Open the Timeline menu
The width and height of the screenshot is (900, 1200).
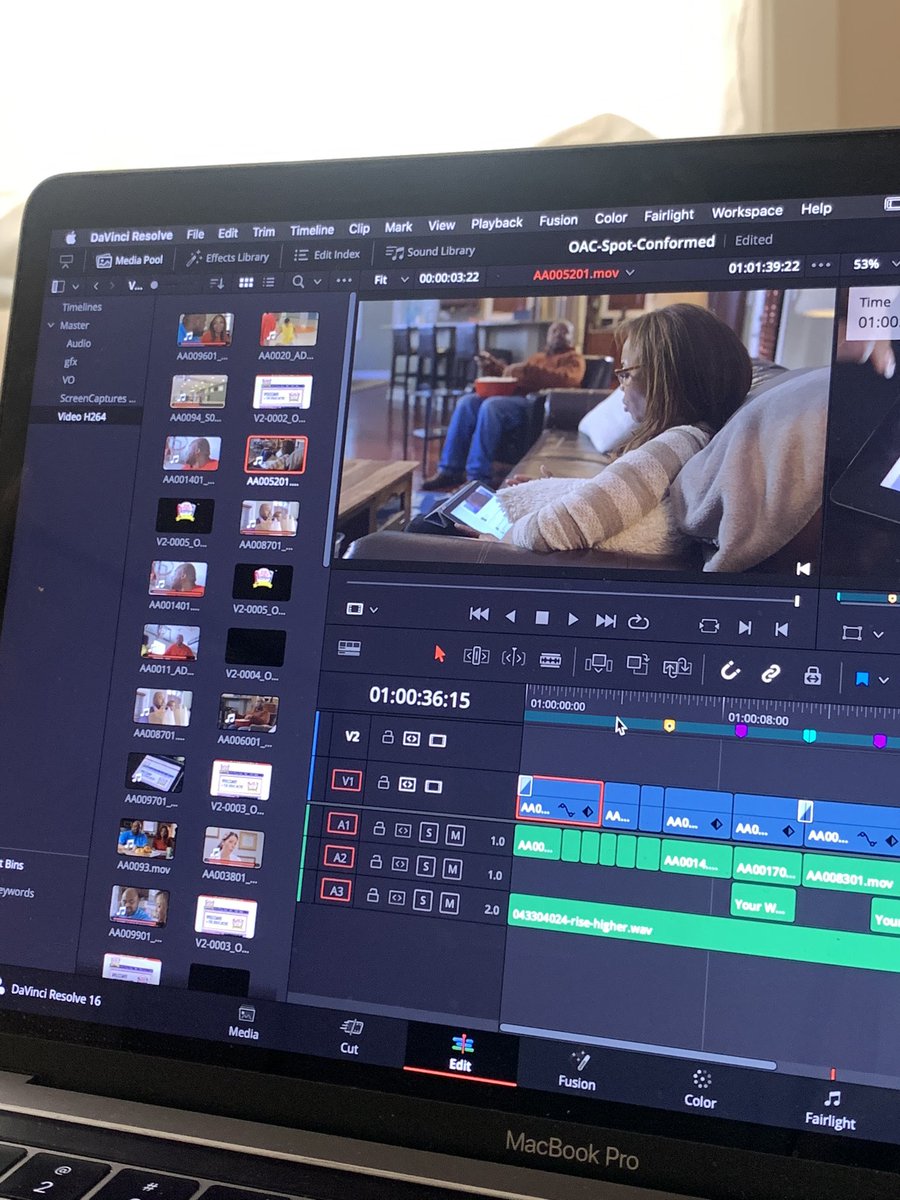tap(312, 230)
